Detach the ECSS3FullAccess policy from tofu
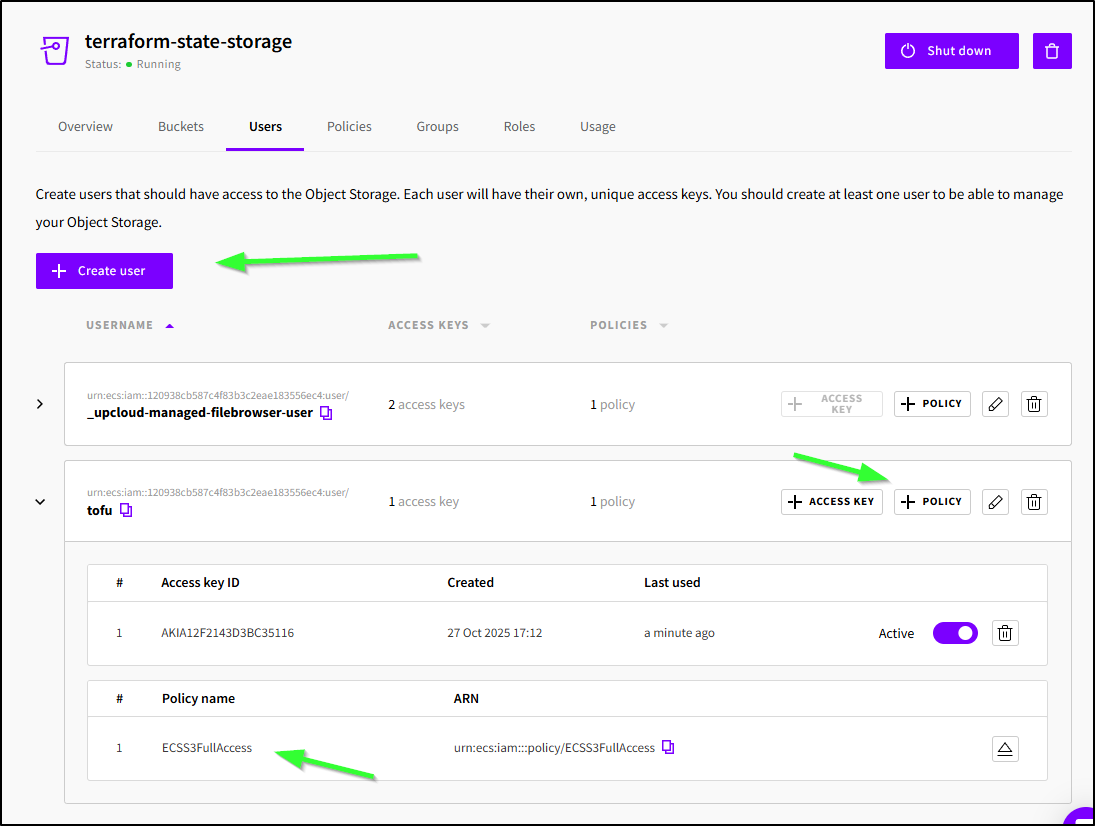 pyautogui.click(x=1005, y=749)
